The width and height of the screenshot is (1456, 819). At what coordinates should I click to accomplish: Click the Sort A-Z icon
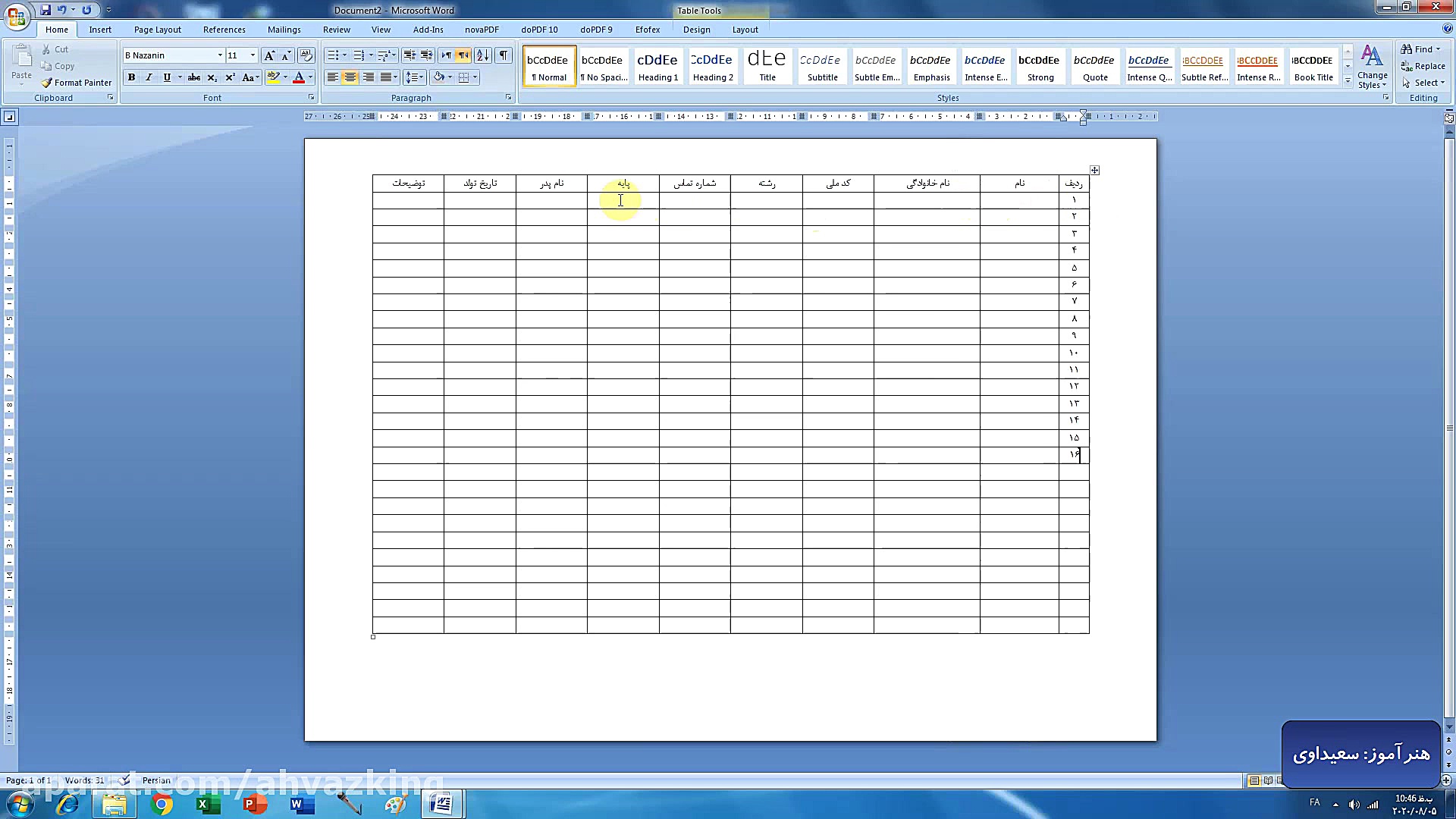[x=482, y=55]
